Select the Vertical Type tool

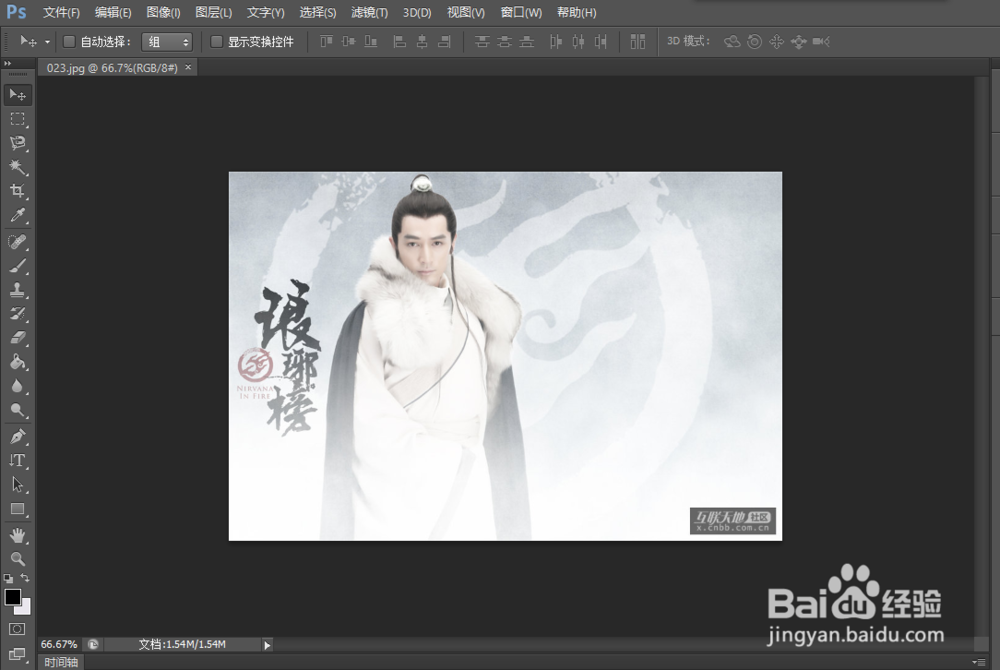click(17, 461)
